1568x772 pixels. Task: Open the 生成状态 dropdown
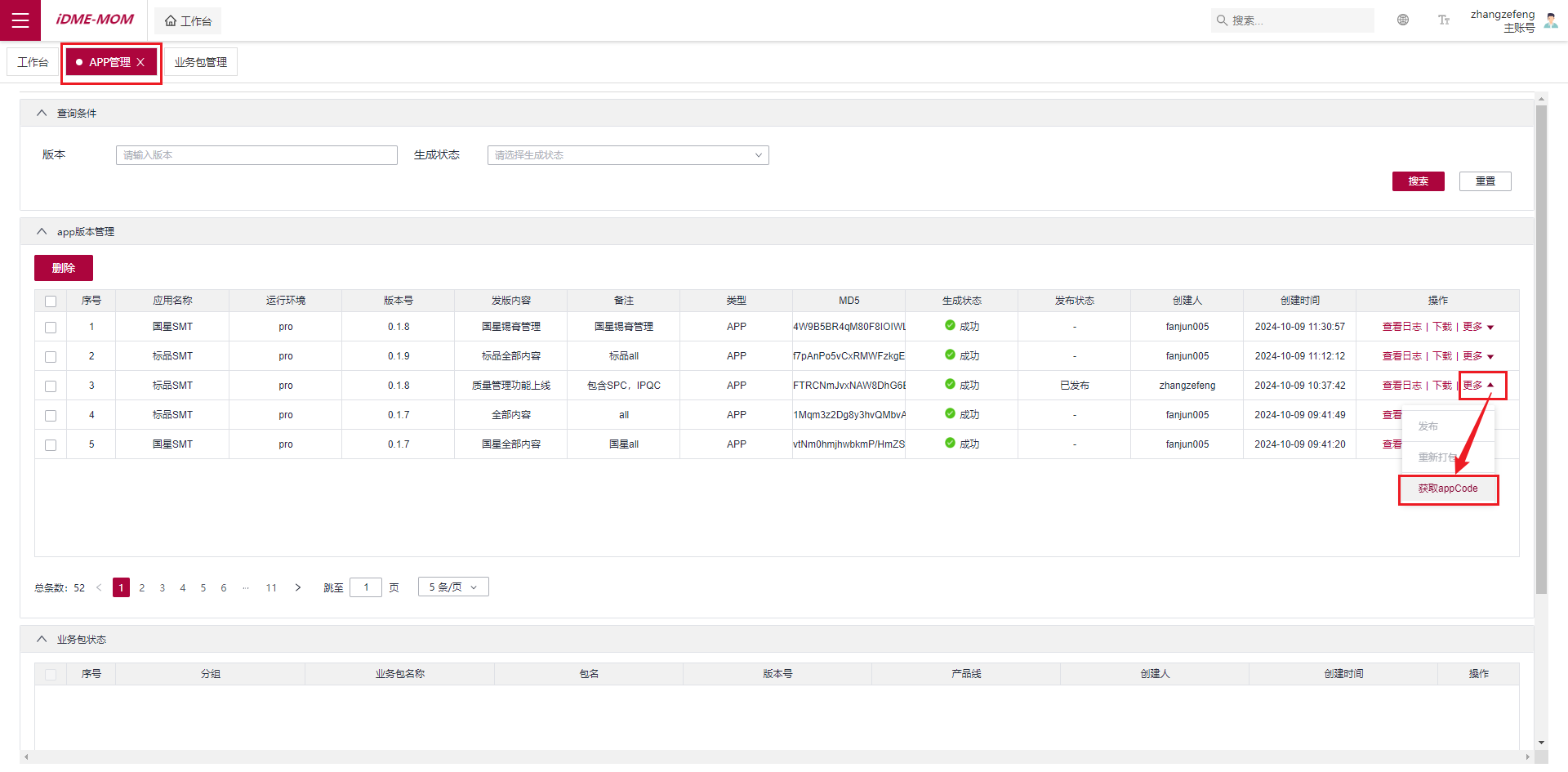[x=627, y=154]
